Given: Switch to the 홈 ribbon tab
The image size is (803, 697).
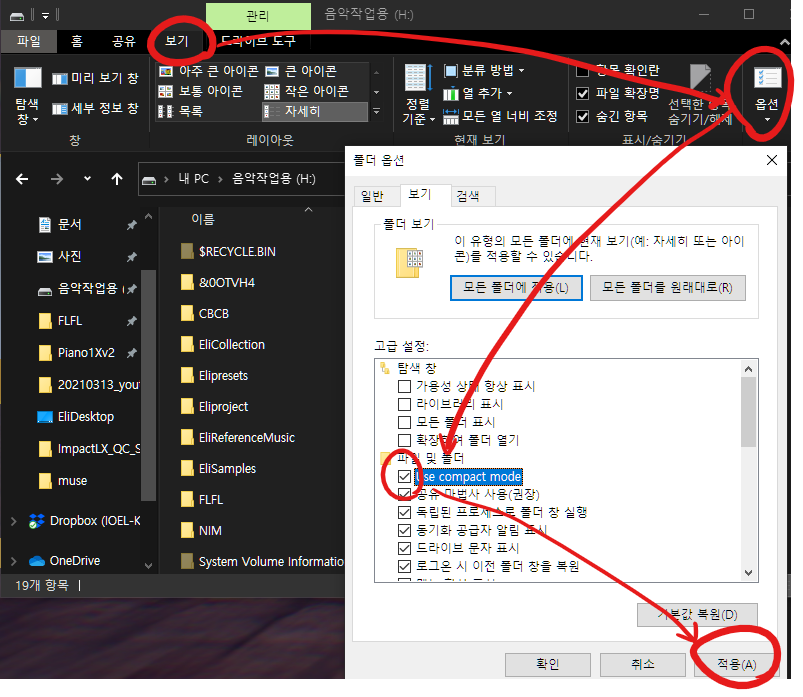Looking at the screenshot, I should point(77,41).
